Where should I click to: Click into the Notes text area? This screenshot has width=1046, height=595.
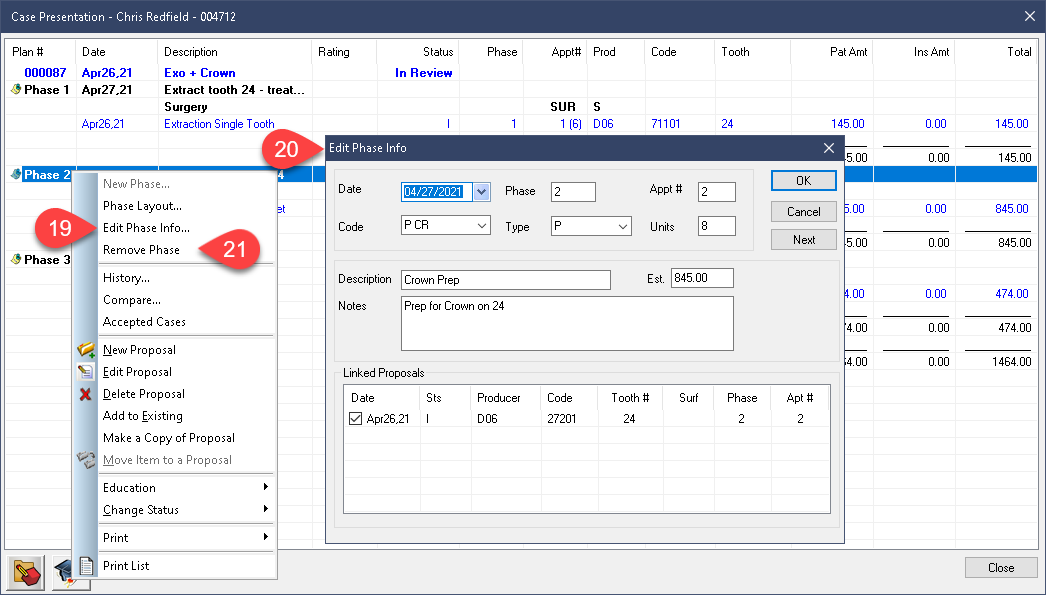point(567,324)
